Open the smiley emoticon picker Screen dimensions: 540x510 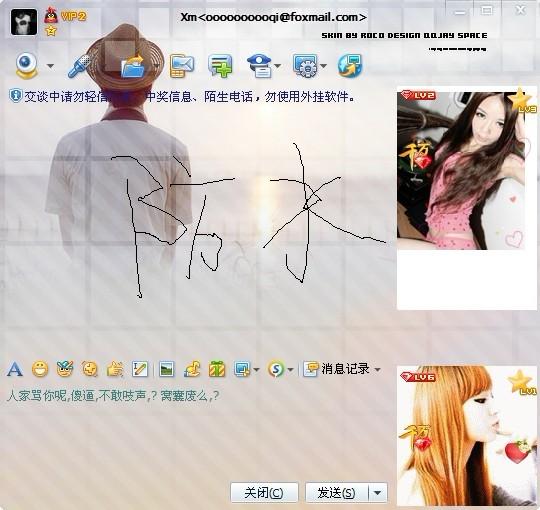tap(40, 369)
